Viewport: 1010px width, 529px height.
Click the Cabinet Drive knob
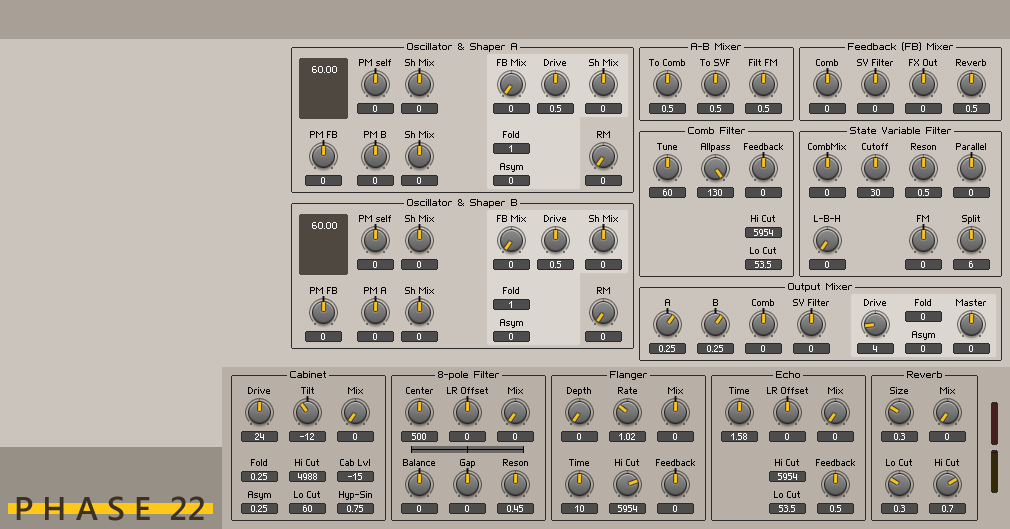coord(259,412)
